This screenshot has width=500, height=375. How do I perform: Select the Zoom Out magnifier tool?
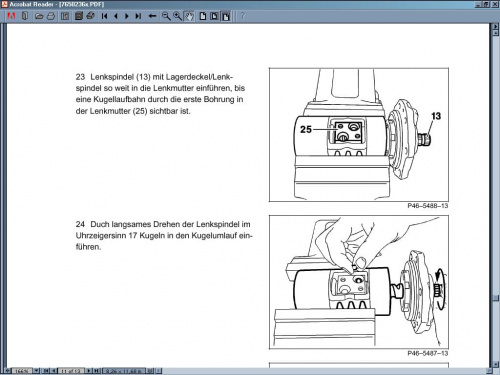click(x=166, y=16)
